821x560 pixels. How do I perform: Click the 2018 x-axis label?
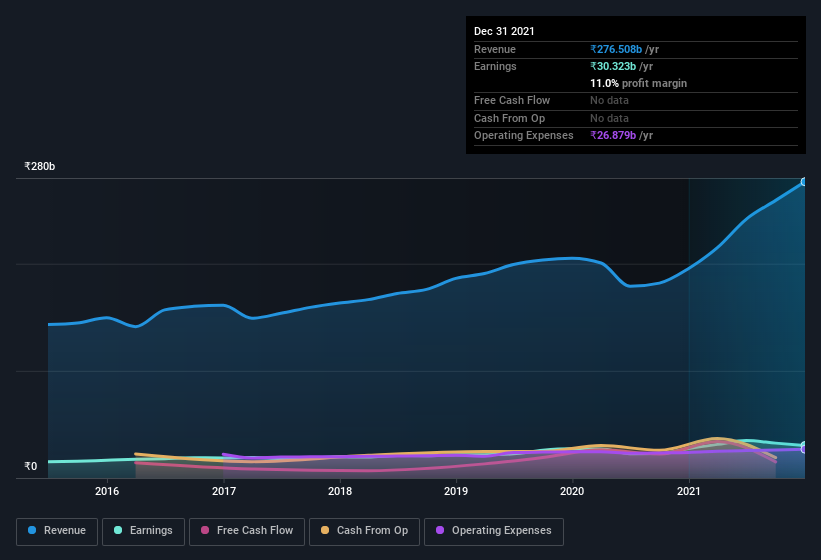[x=340, y=491]
